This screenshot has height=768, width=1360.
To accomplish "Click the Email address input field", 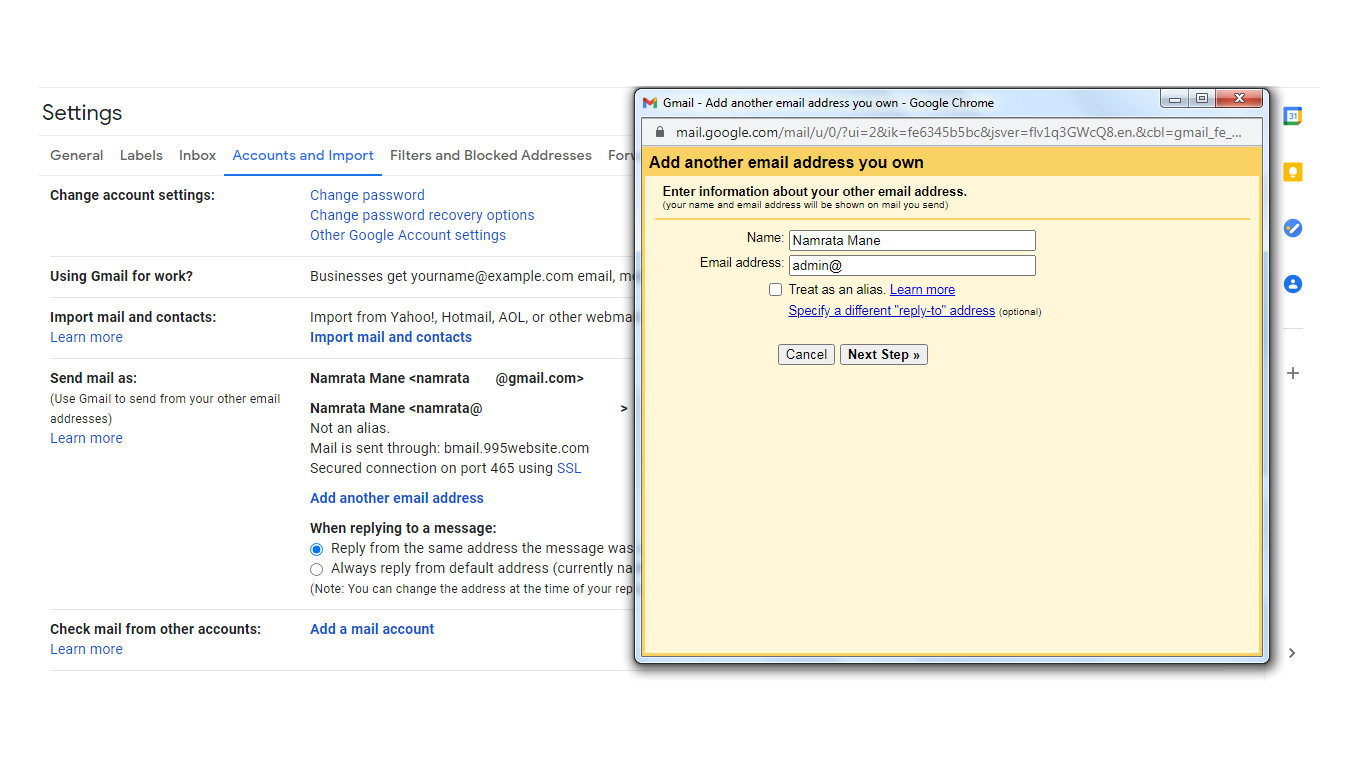I will [x=911, y=266].
